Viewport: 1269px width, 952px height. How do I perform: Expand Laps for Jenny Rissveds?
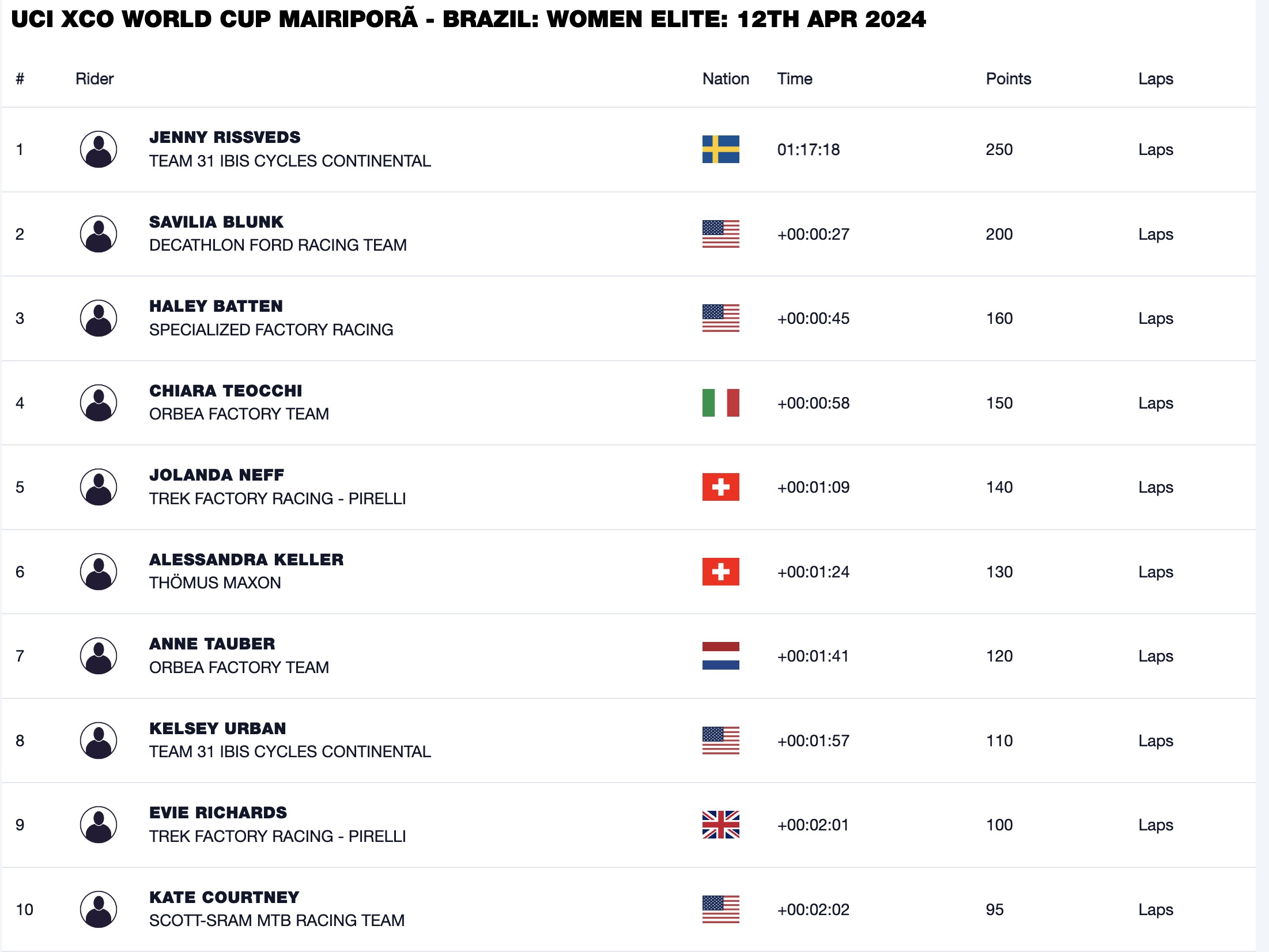coord(1155,149)
